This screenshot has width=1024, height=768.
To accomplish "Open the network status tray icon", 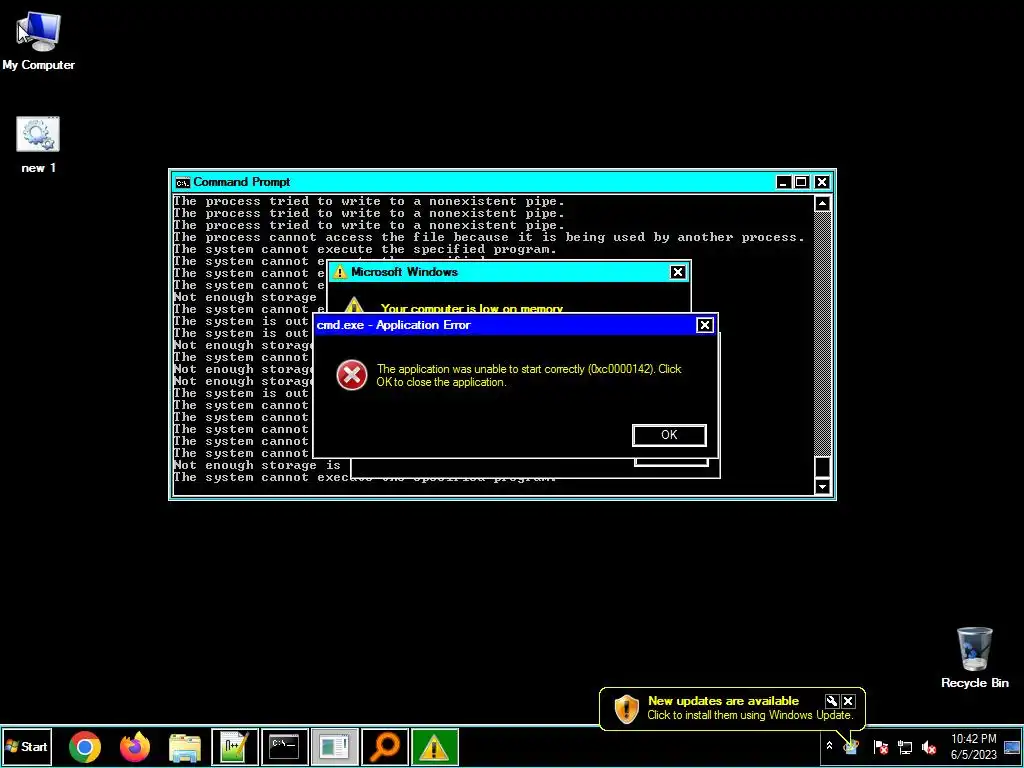I will [x=904, y=746].
